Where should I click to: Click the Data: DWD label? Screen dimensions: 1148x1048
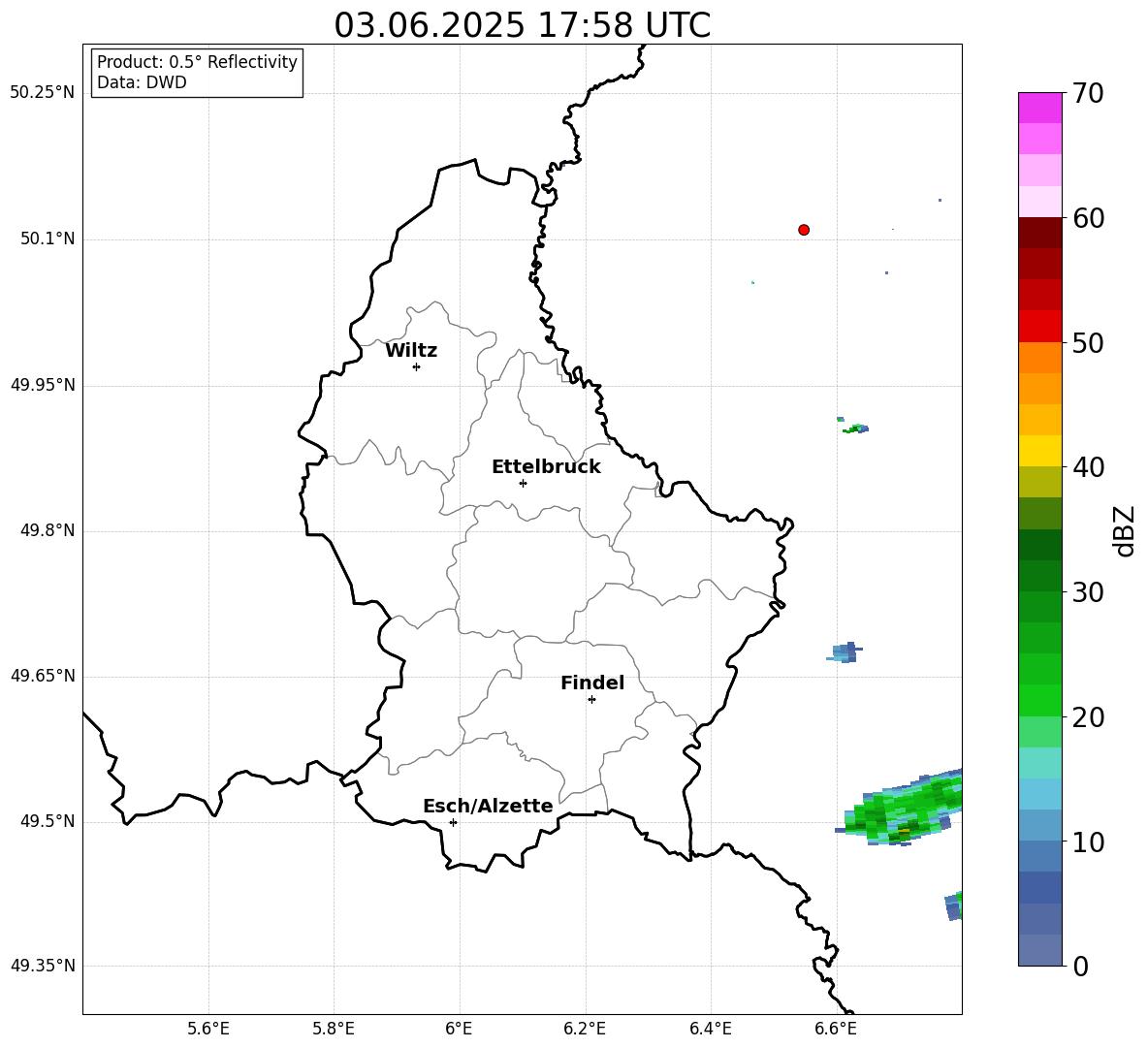click(142, 82)
